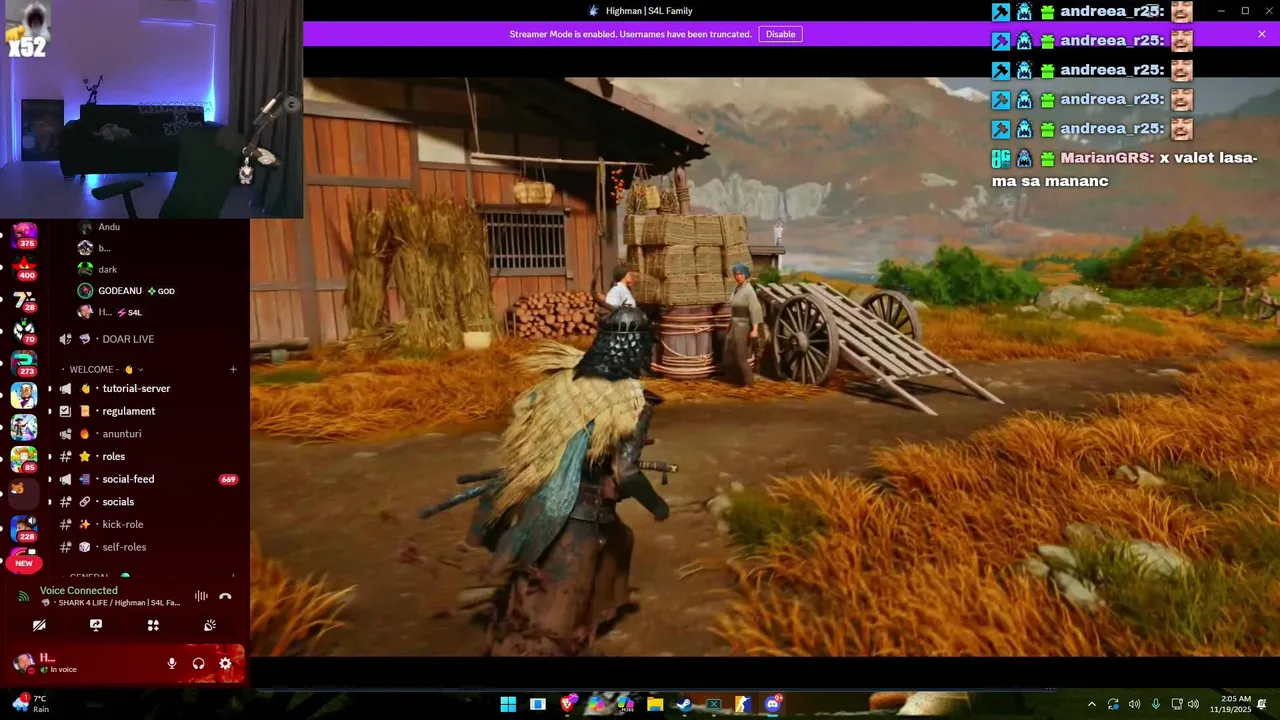Open the social-feed channel

point(145,479)
